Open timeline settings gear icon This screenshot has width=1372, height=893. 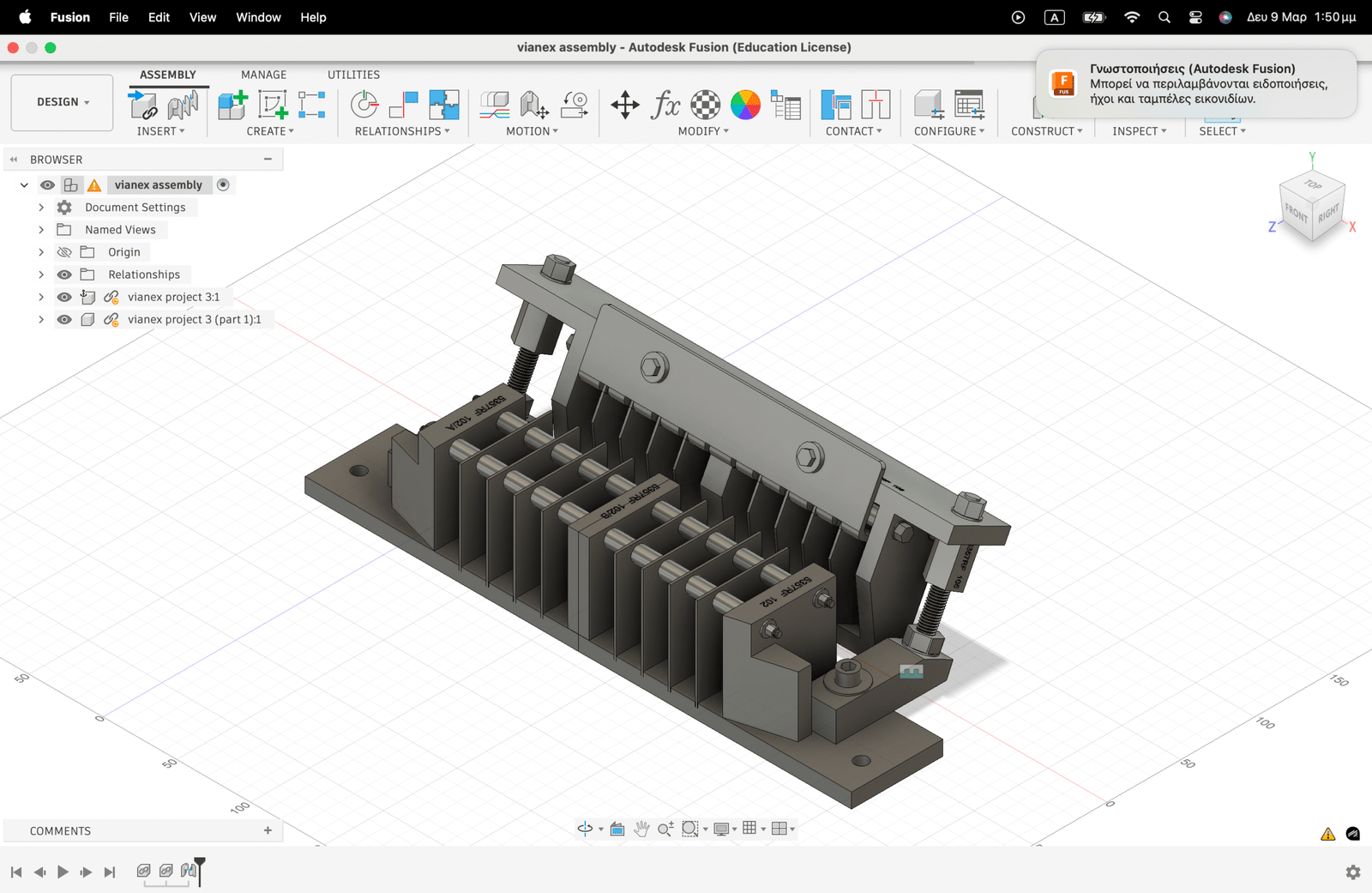[x=1353, y=872]
